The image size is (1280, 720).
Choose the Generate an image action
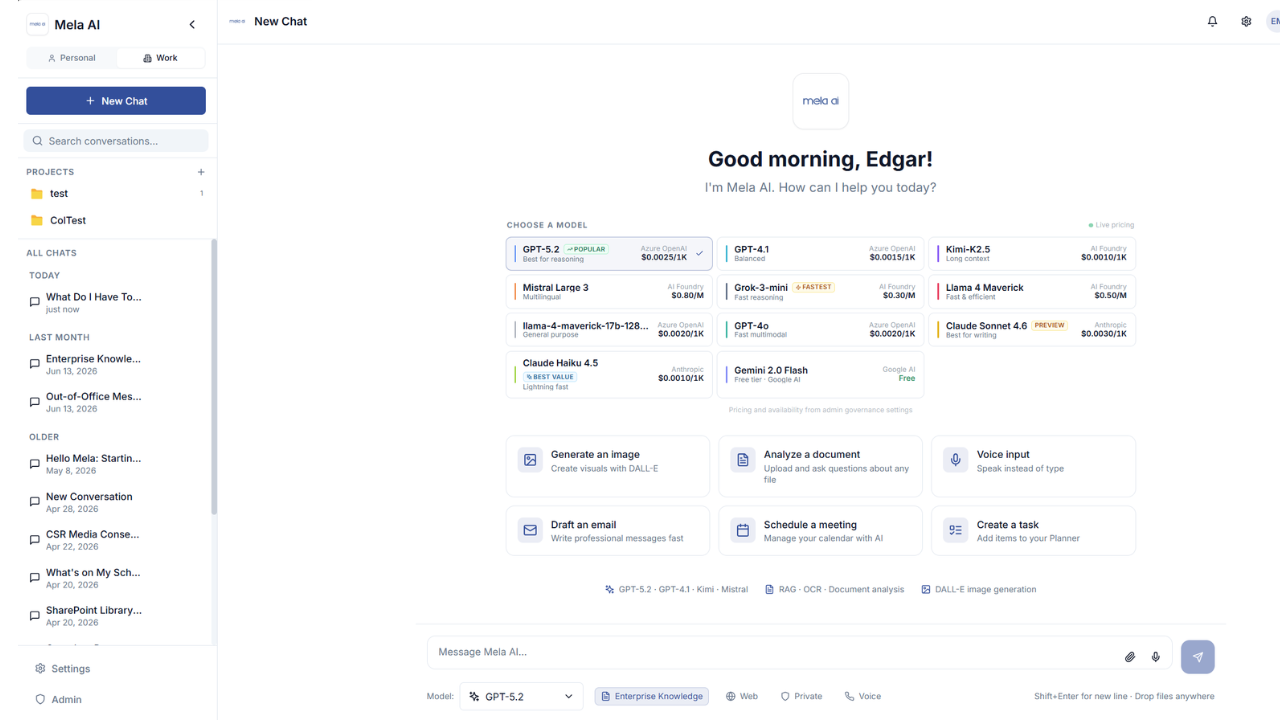(608, 466)
